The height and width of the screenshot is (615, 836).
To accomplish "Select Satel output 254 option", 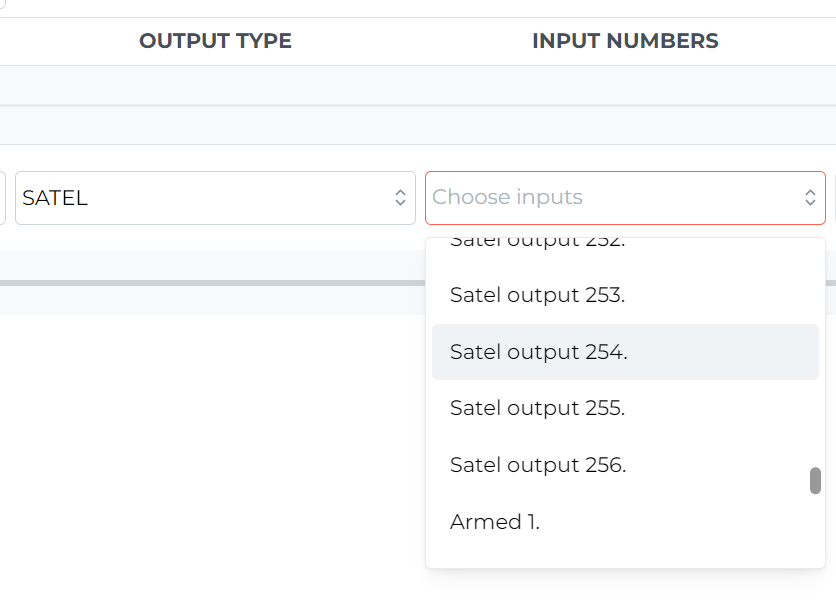I will point(625,352).
